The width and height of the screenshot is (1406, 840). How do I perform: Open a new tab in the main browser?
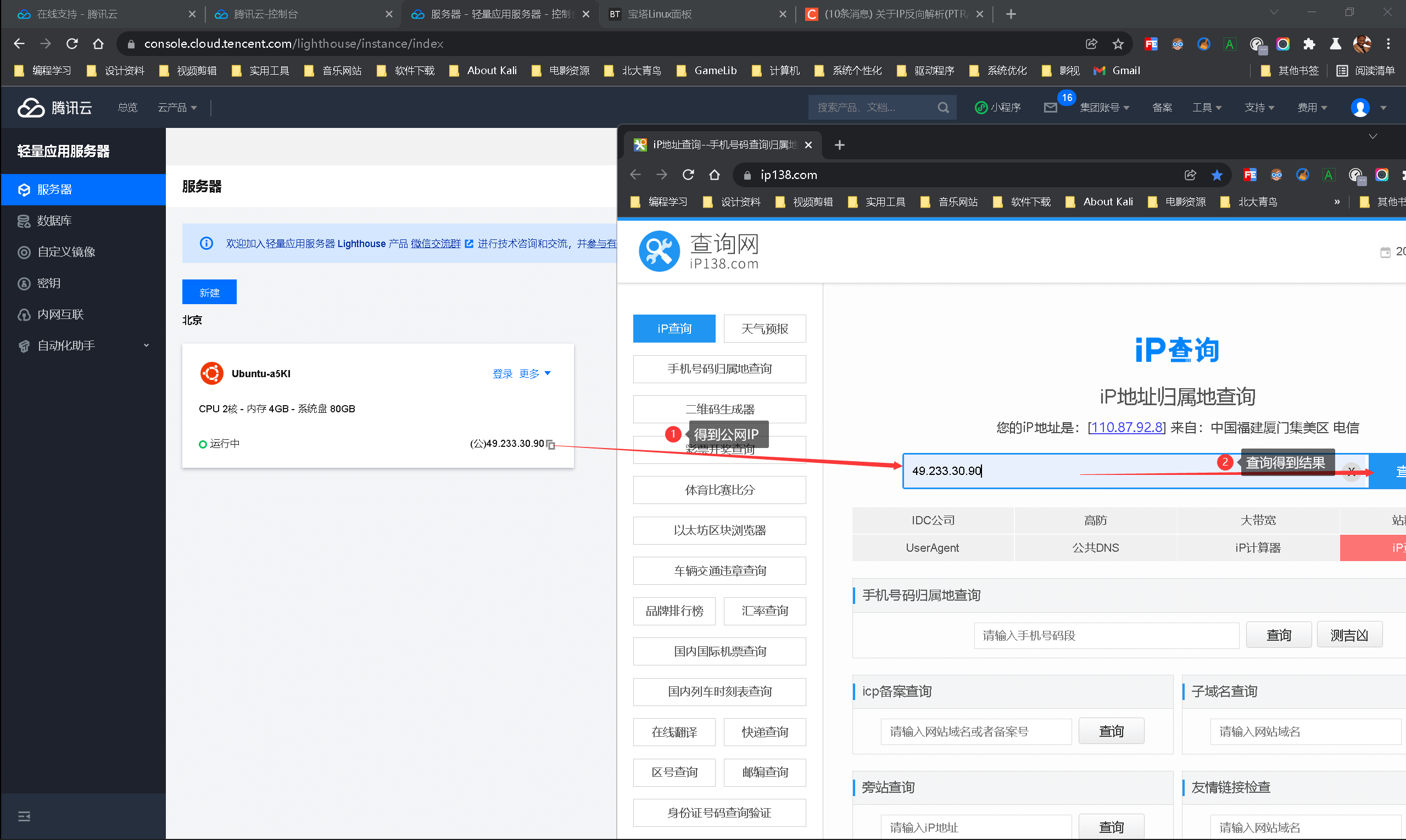[1011, 14]
